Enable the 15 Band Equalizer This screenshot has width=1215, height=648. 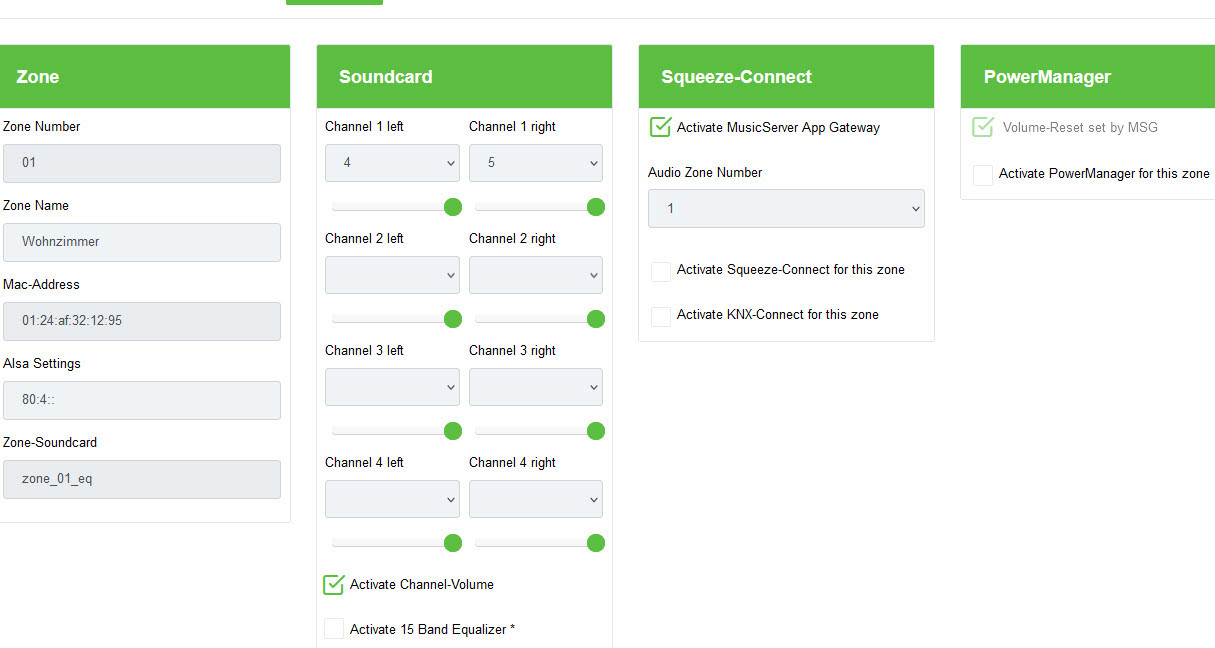tap(334, 629)
